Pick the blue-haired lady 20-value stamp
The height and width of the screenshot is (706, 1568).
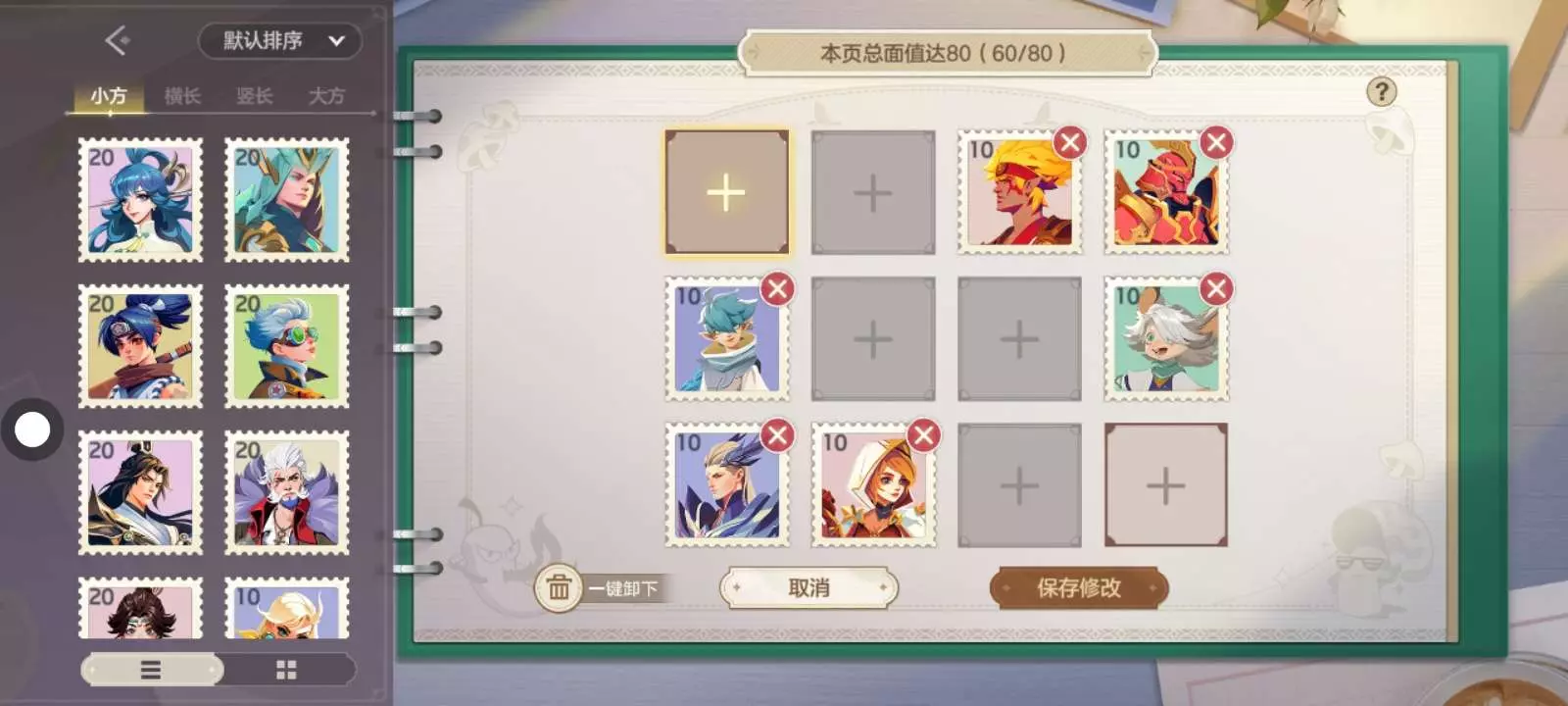140,200
